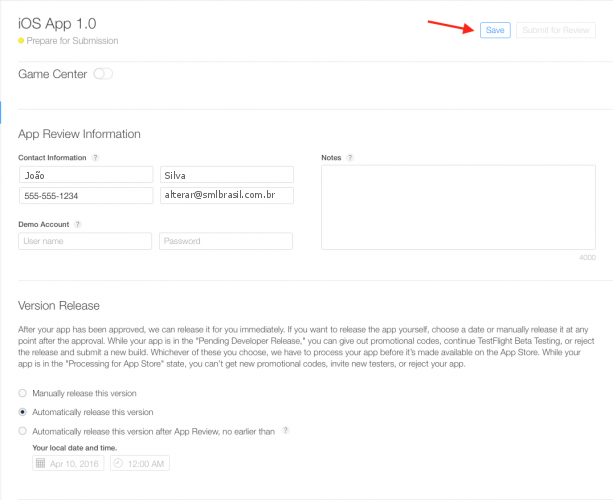Focus the last name field containing Silva
This screenshot has height=500, width=613.
pyautogui.click(x=226, y=175)
